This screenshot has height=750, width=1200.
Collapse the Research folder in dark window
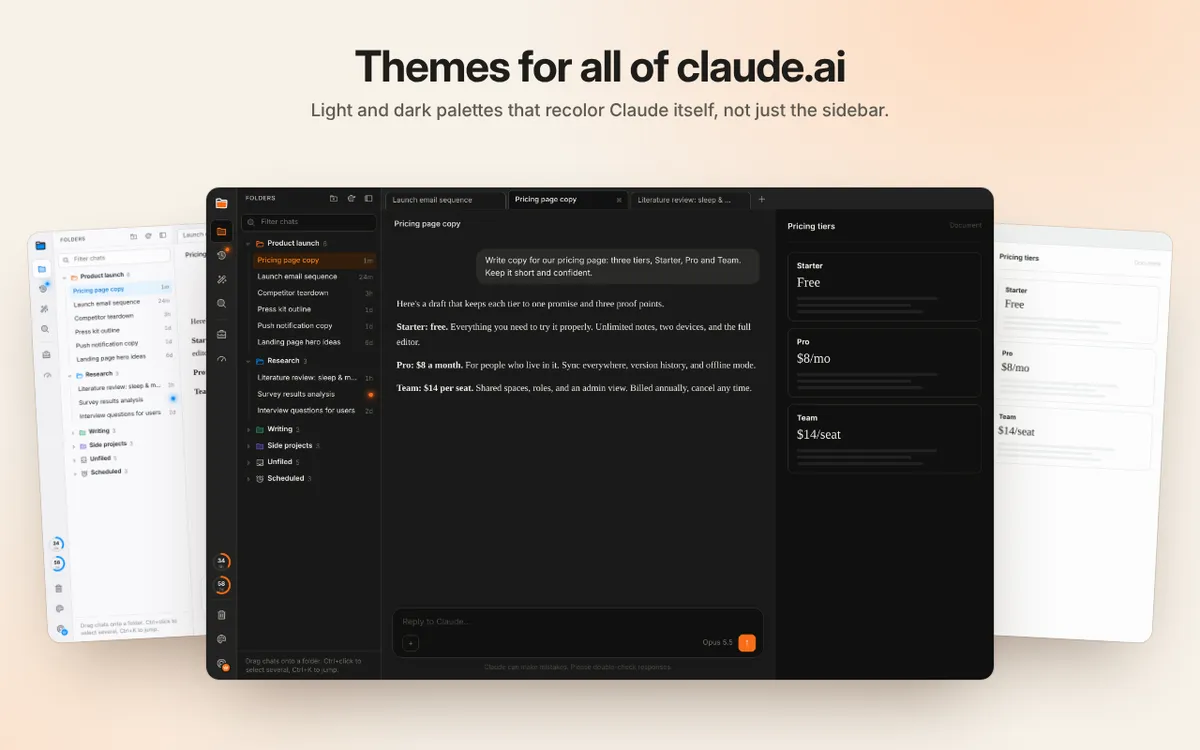tap(249, 361)
